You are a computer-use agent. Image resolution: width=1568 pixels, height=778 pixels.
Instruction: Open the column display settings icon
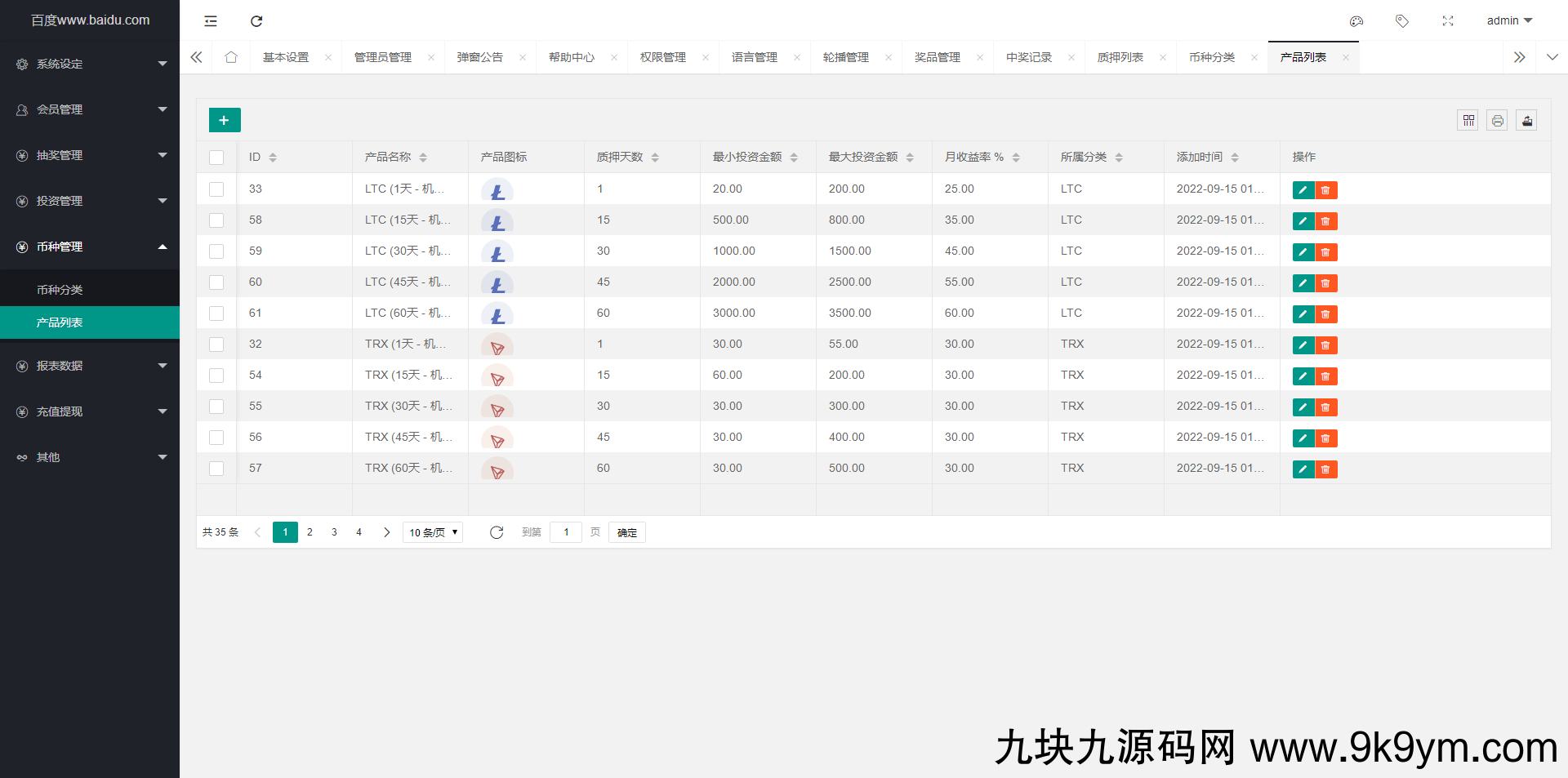1468,120
